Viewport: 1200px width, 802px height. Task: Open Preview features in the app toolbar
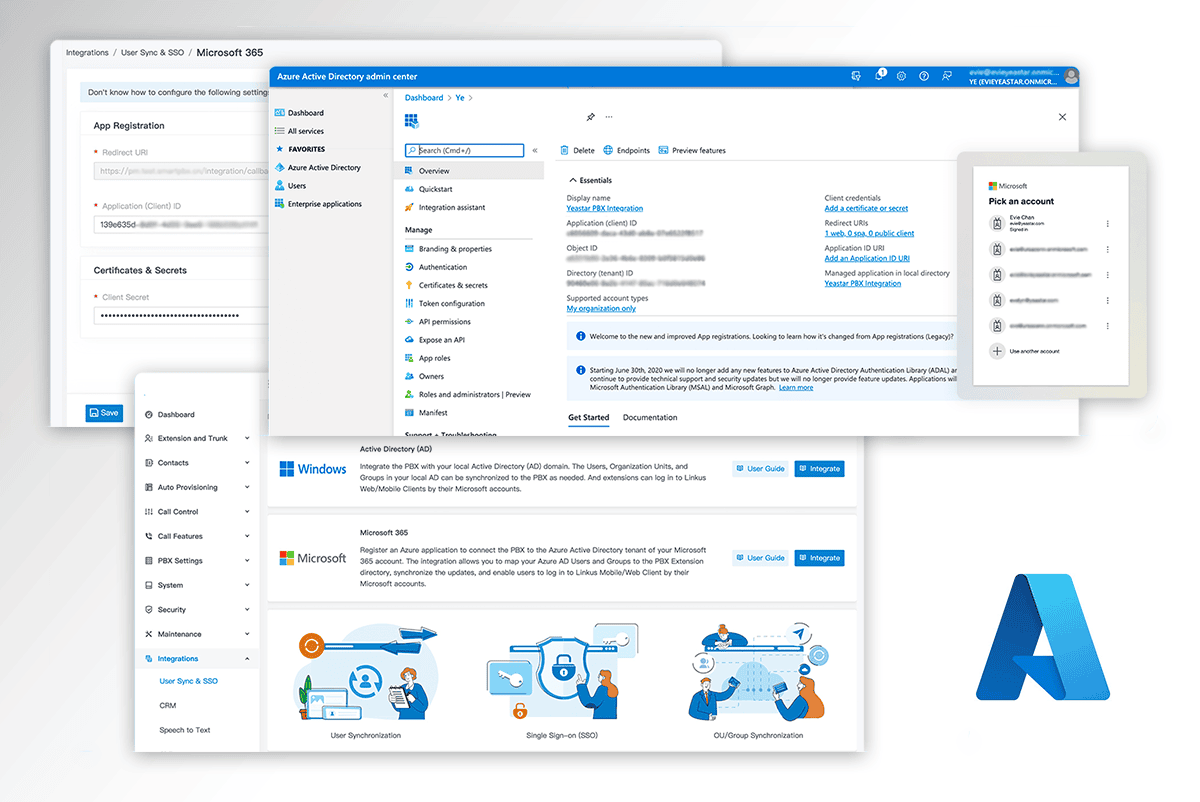pos(692,151)
